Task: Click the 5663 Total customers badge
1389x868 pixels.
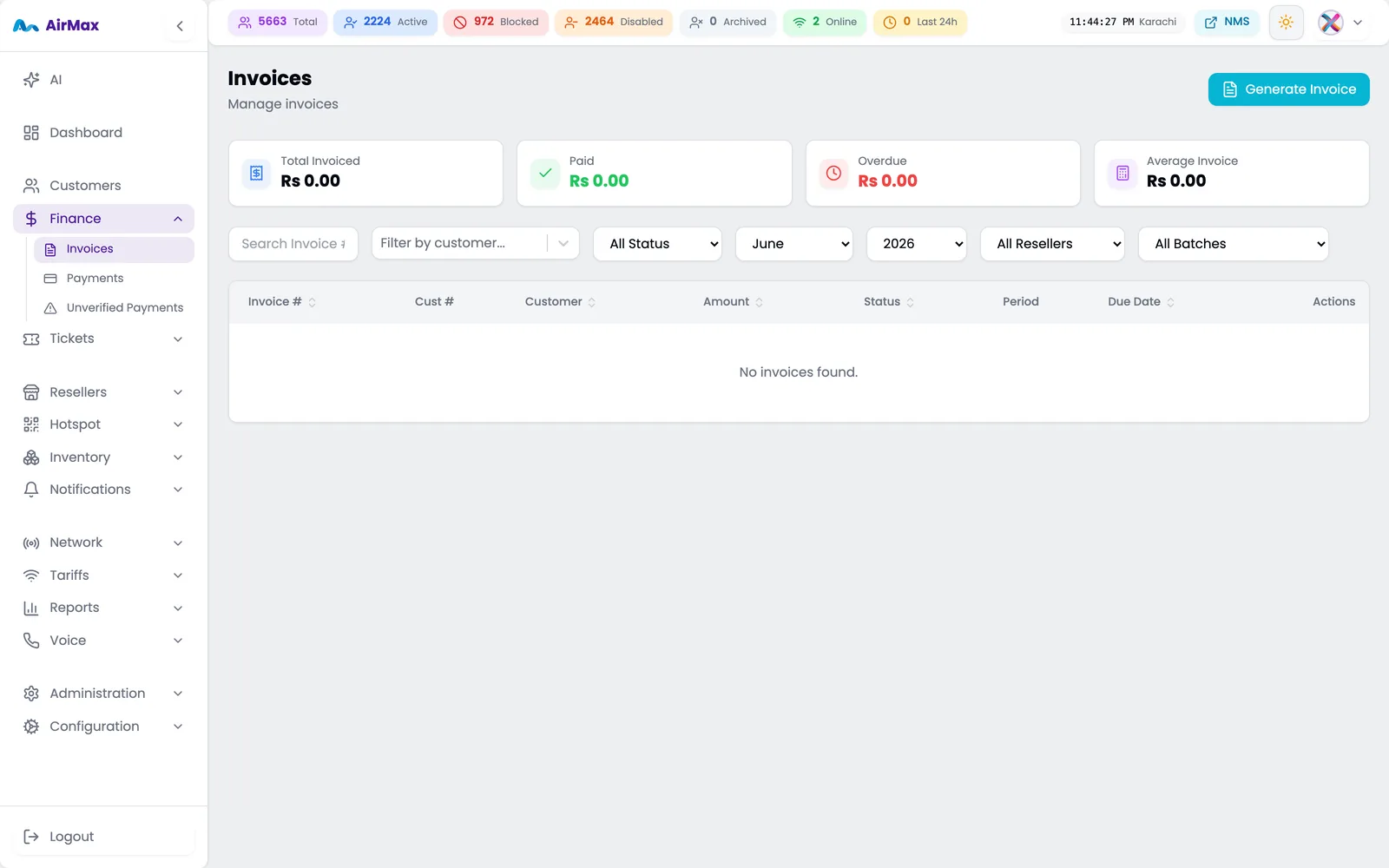Action: pyautogui.click(x=278, y=22)
